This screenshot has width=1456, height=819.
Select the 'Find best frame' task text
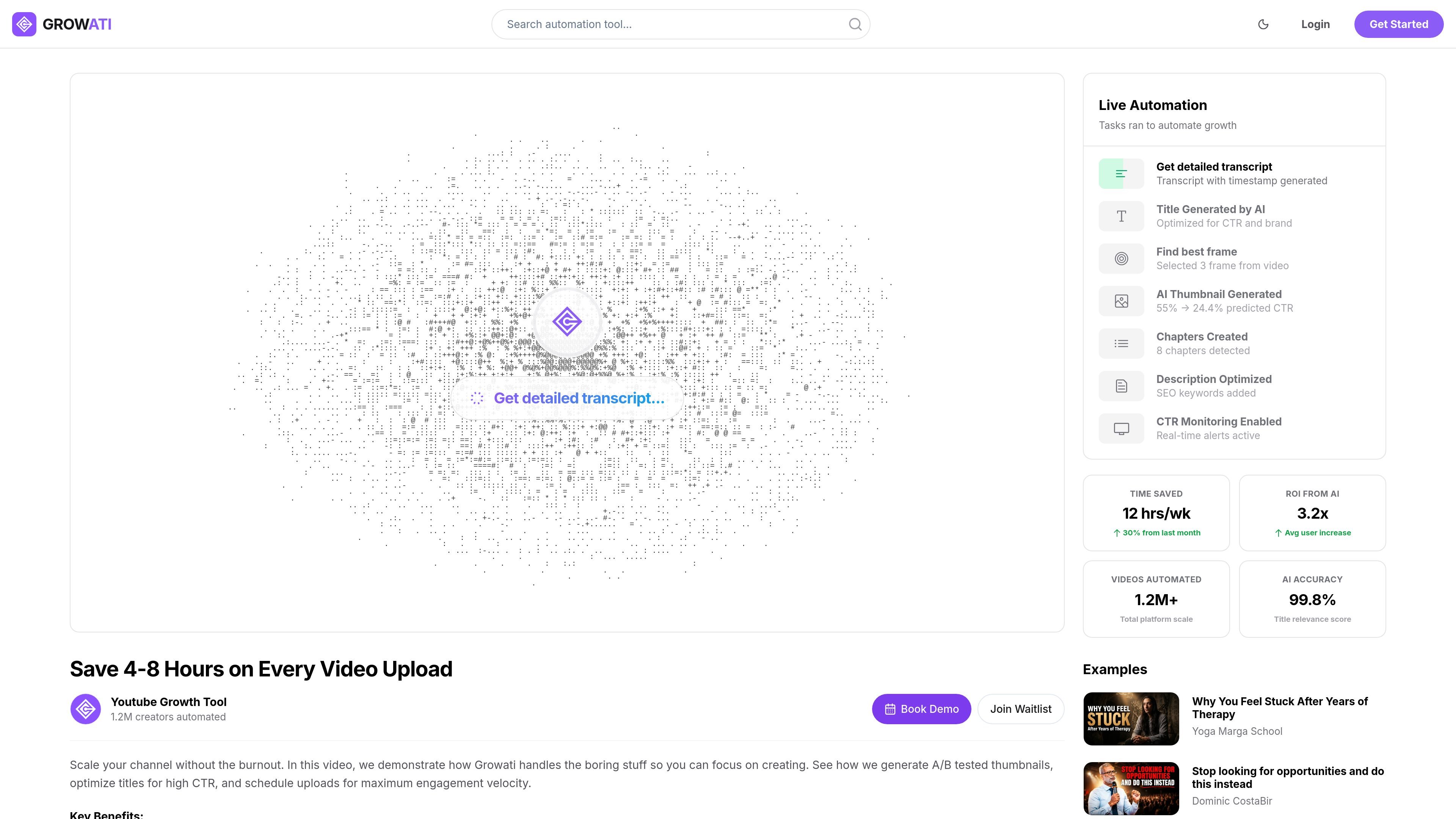point(1196,251)
